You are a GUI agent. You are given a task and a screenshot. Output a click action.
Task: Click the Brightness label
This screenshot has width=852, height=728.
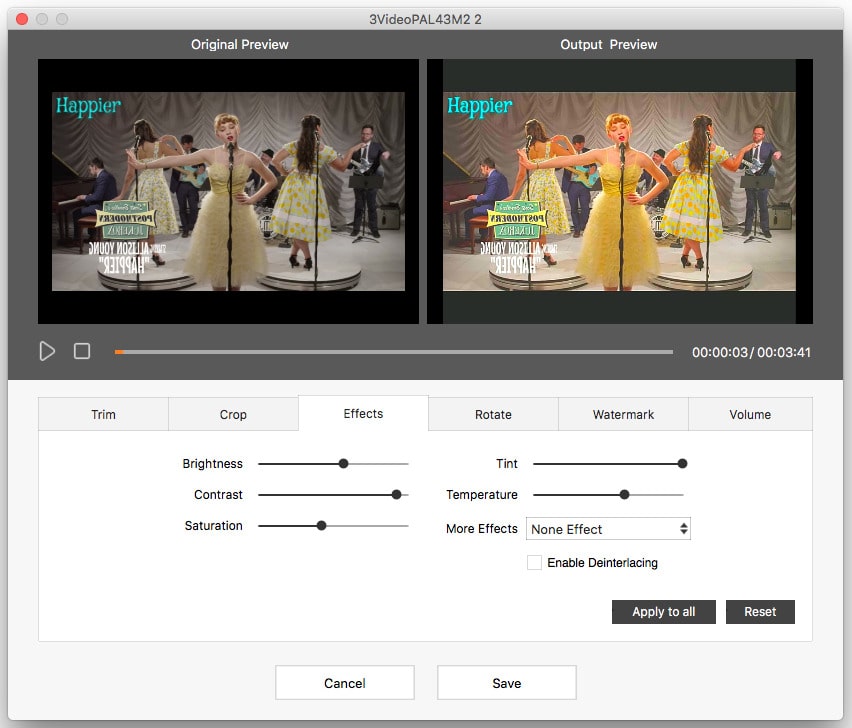tap(212, 464)
